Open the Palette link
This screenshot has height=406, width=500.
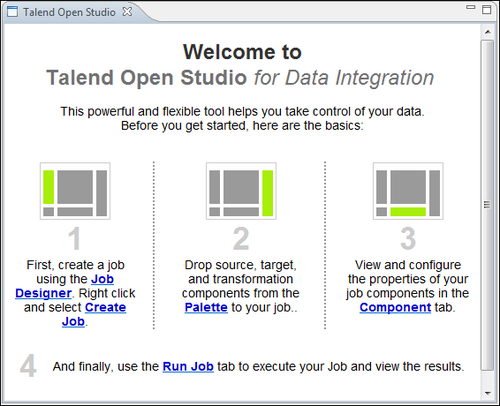[x=206, y=307]
